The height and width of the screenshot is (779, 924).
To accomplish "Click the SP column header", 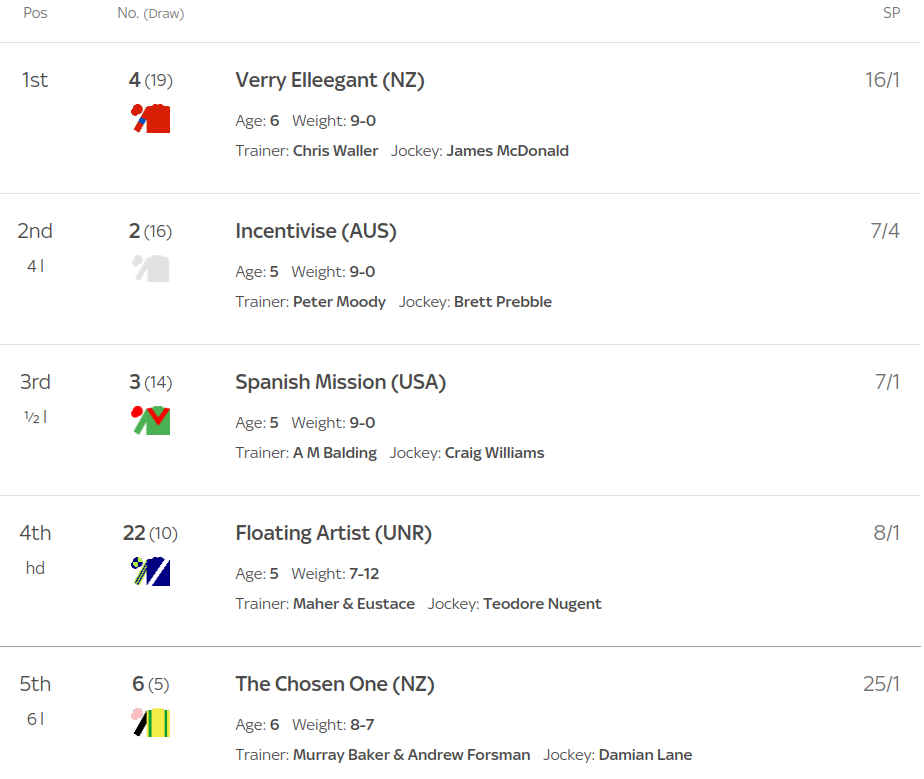I will tap(891, 13).
